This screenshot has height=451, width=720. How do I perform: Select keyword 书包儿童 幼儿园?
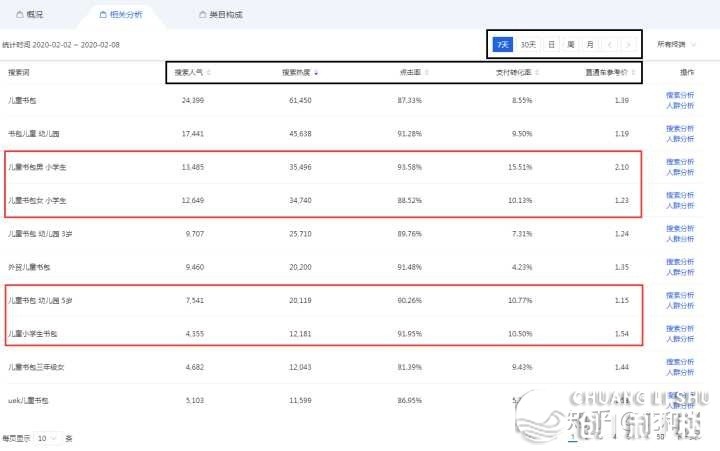tap(34, 134)
